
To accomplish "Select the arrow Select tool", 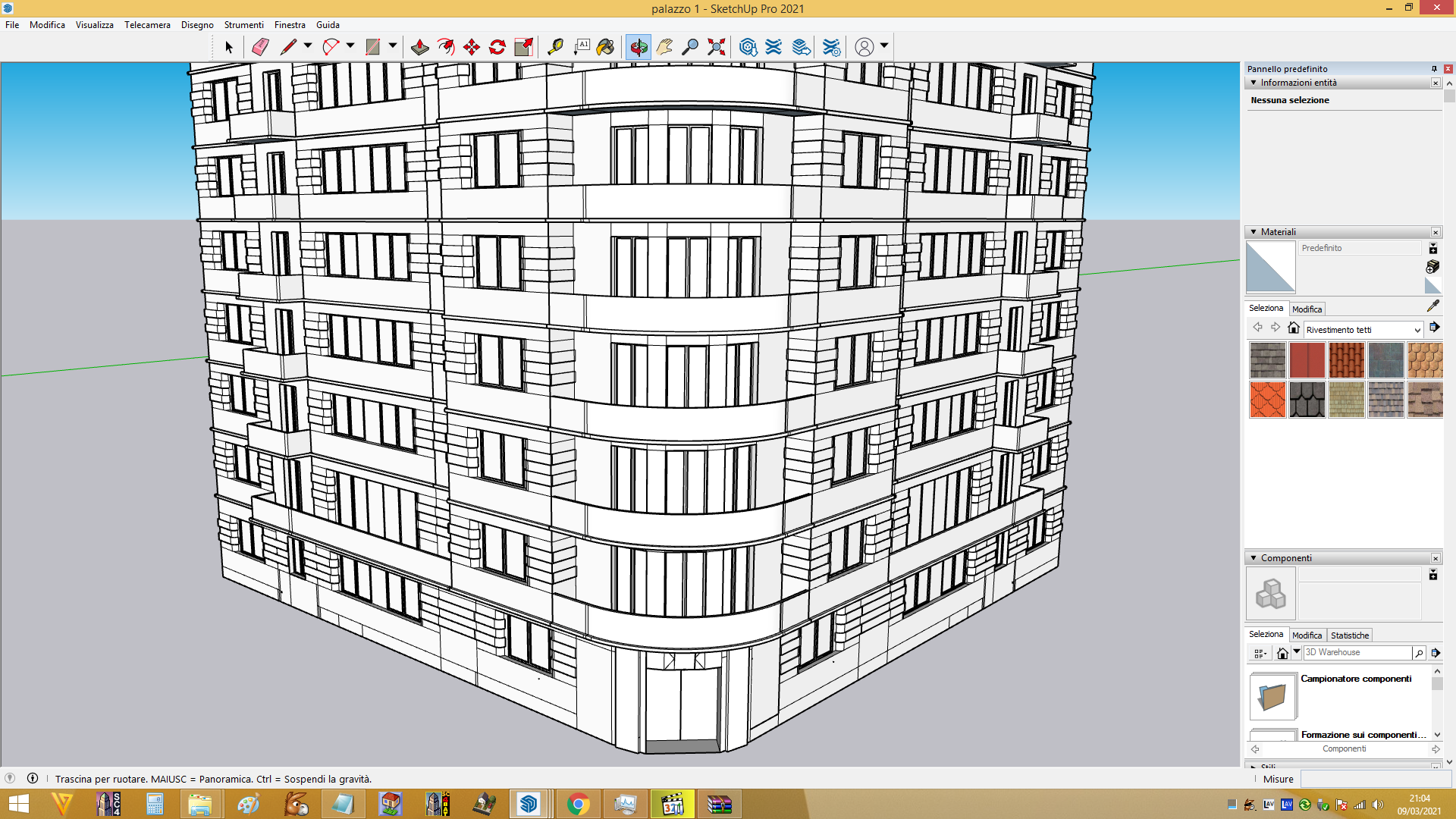I will click(x=229, y=47).
